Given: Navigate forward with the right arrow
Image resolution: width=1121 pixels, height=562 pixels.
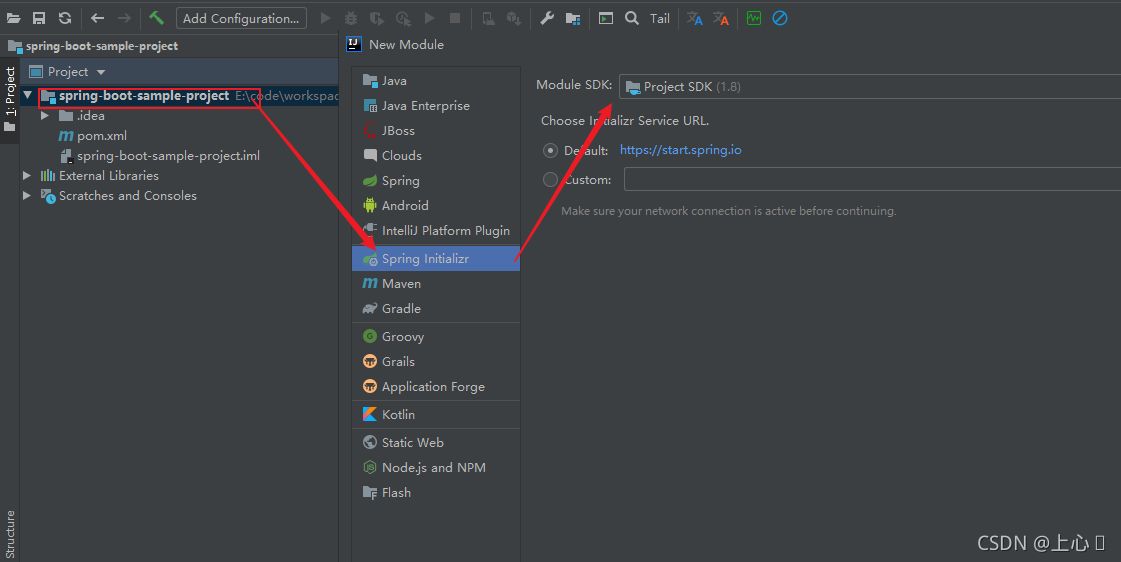Looking at the screenshot, I should [124, 19].
